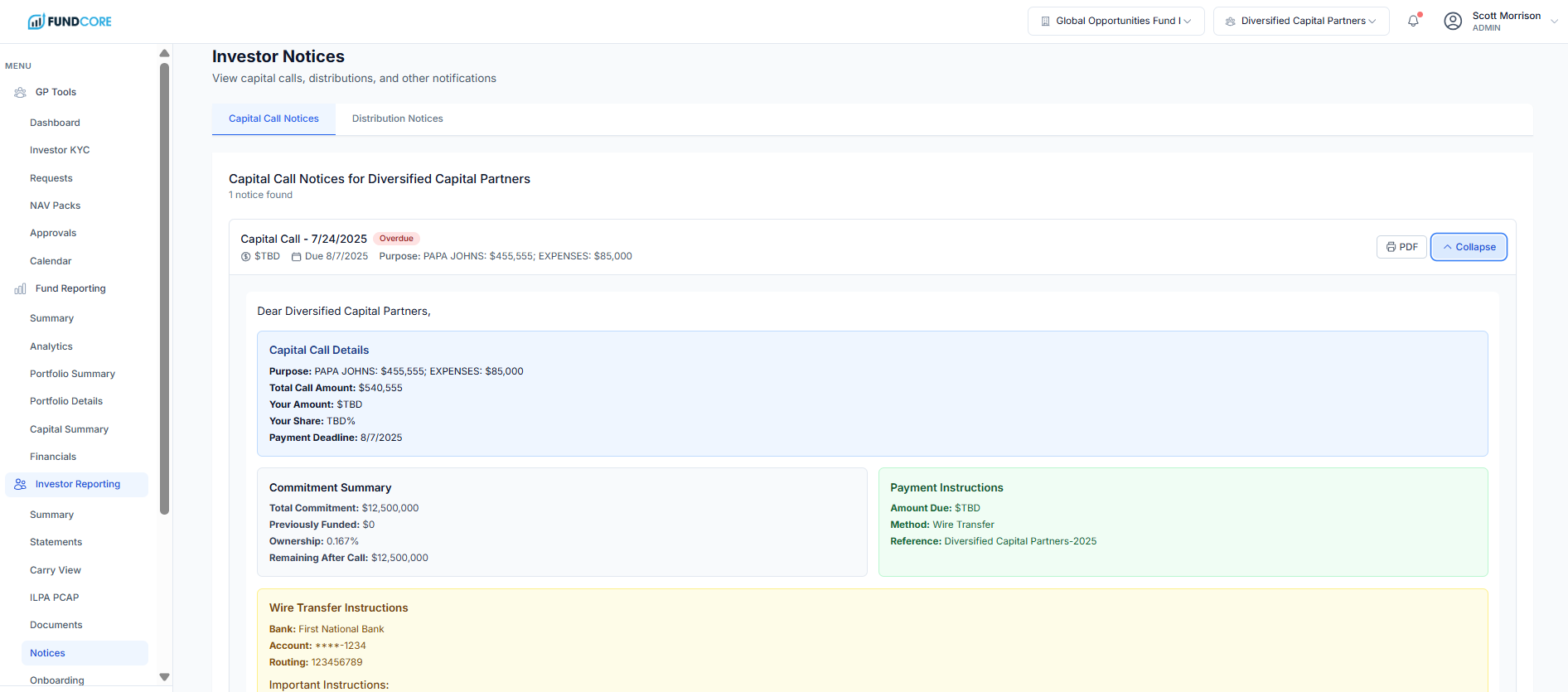Click the user profile avatar icon

tap(1452, 22)
